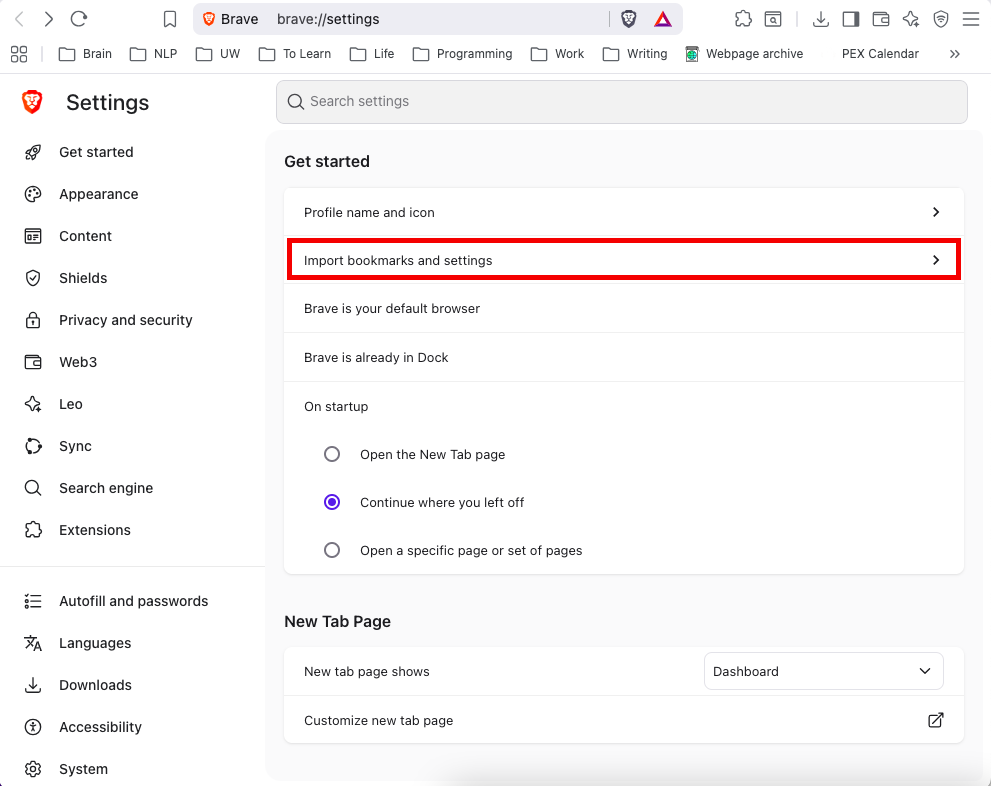Viewport: 991px width, 786px height.
Task: Click the sync arrows icon for Sync
Action: tap(33, 446)
